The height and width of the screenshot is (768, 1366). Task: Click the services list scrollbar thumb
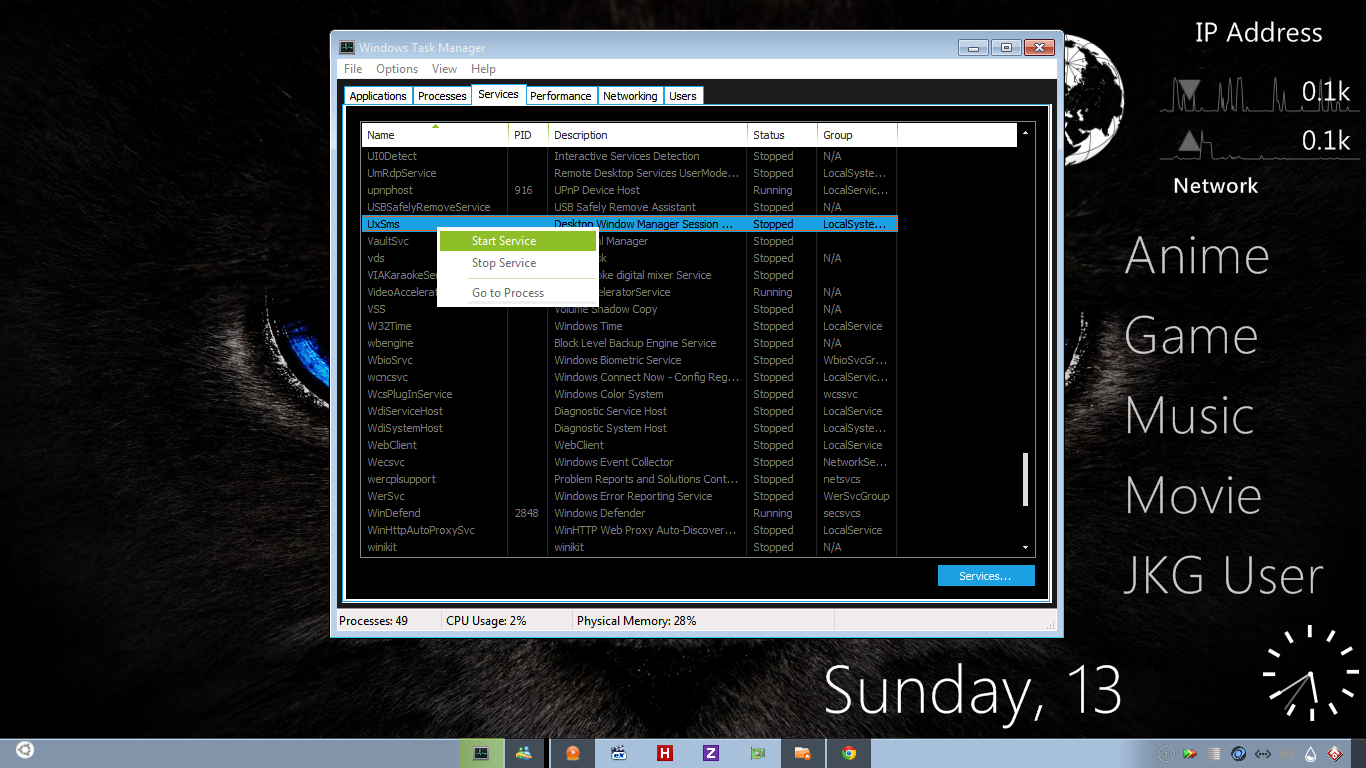pyautogui.click(x=1025, y=479)
